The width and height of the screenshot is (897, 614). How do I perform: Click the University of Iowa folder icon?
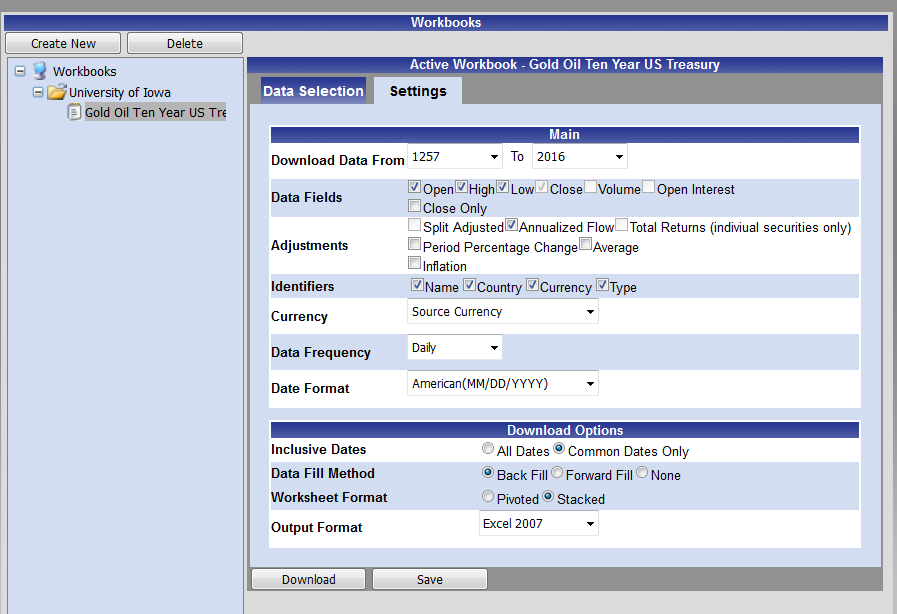tap(57, 92)
